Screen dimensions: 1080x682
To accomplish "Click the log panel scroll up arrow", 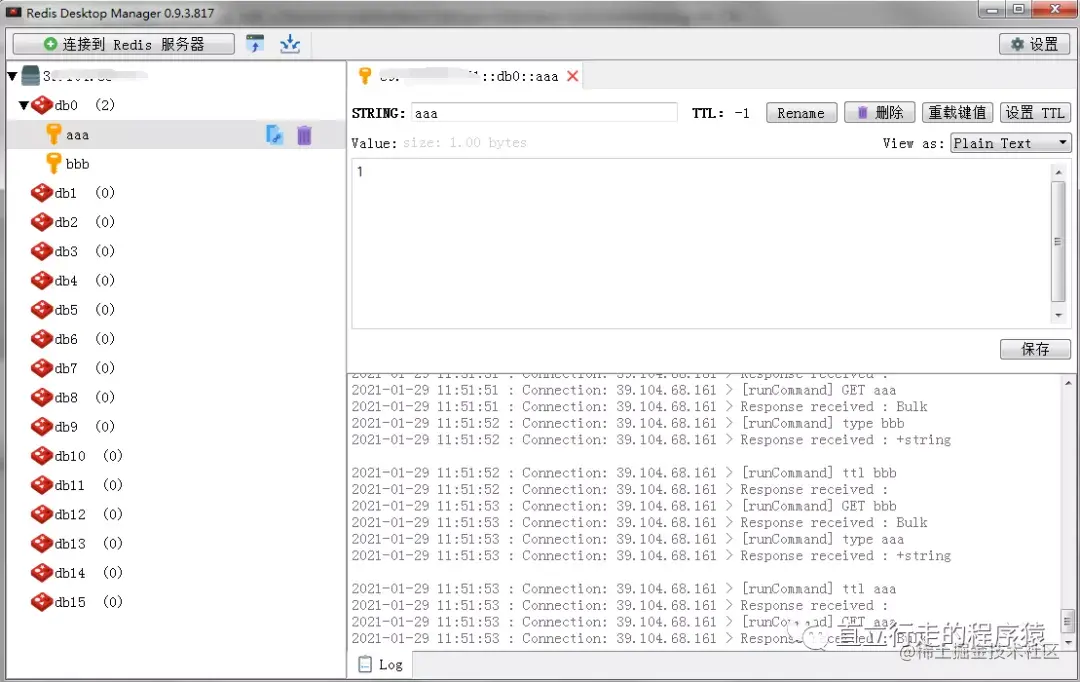I will coord(1068,383).
